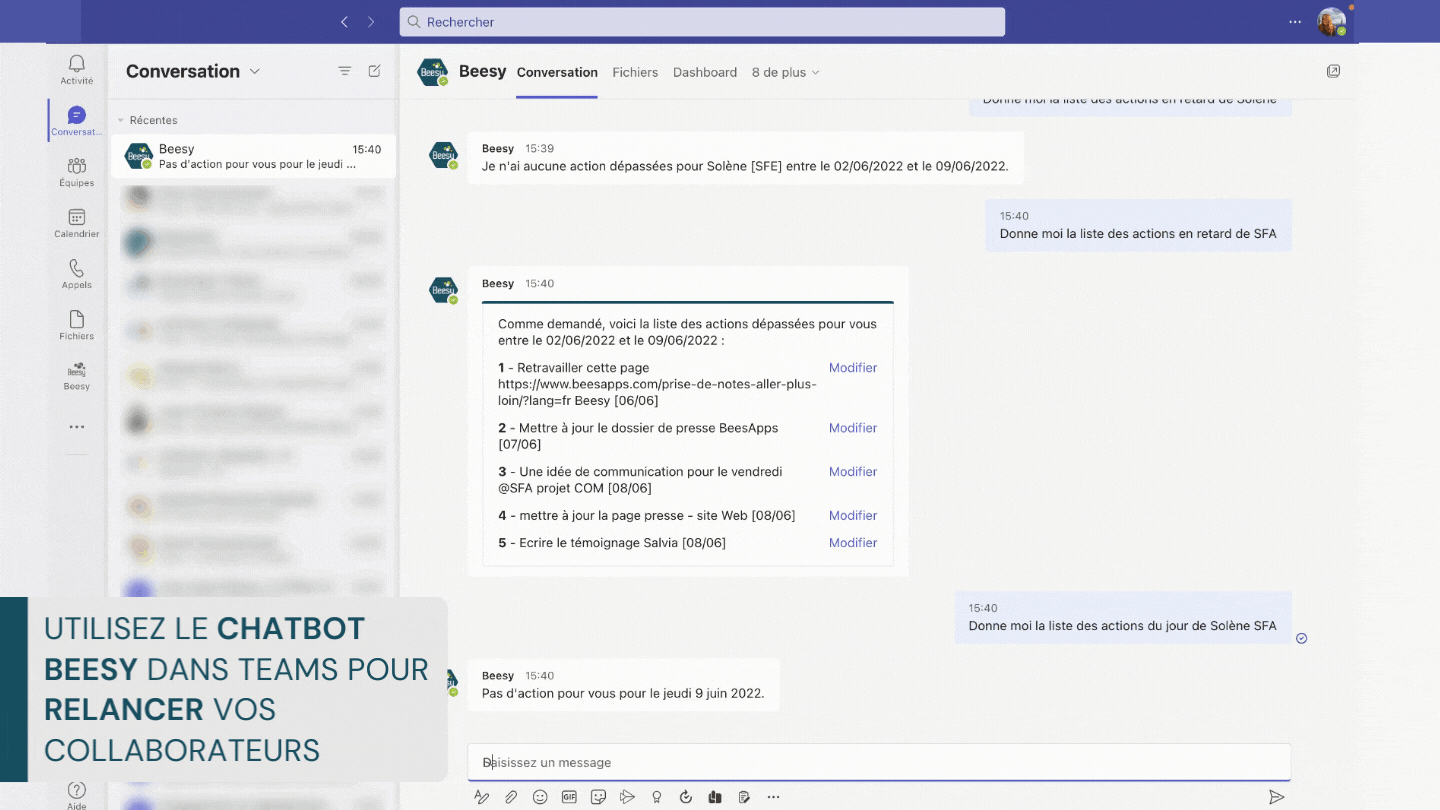Open the text Format icon in compose toolbar
This screenshot has height=810, width=1440.
pyautogui.click(x=482, y=797)
